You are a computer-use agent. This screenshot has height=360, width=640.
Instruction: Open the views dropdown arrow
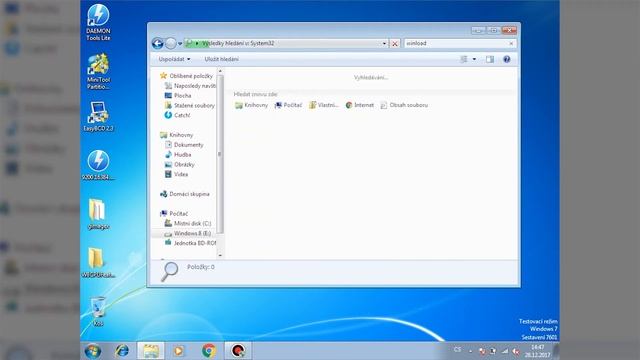click(x=474, y=59)
